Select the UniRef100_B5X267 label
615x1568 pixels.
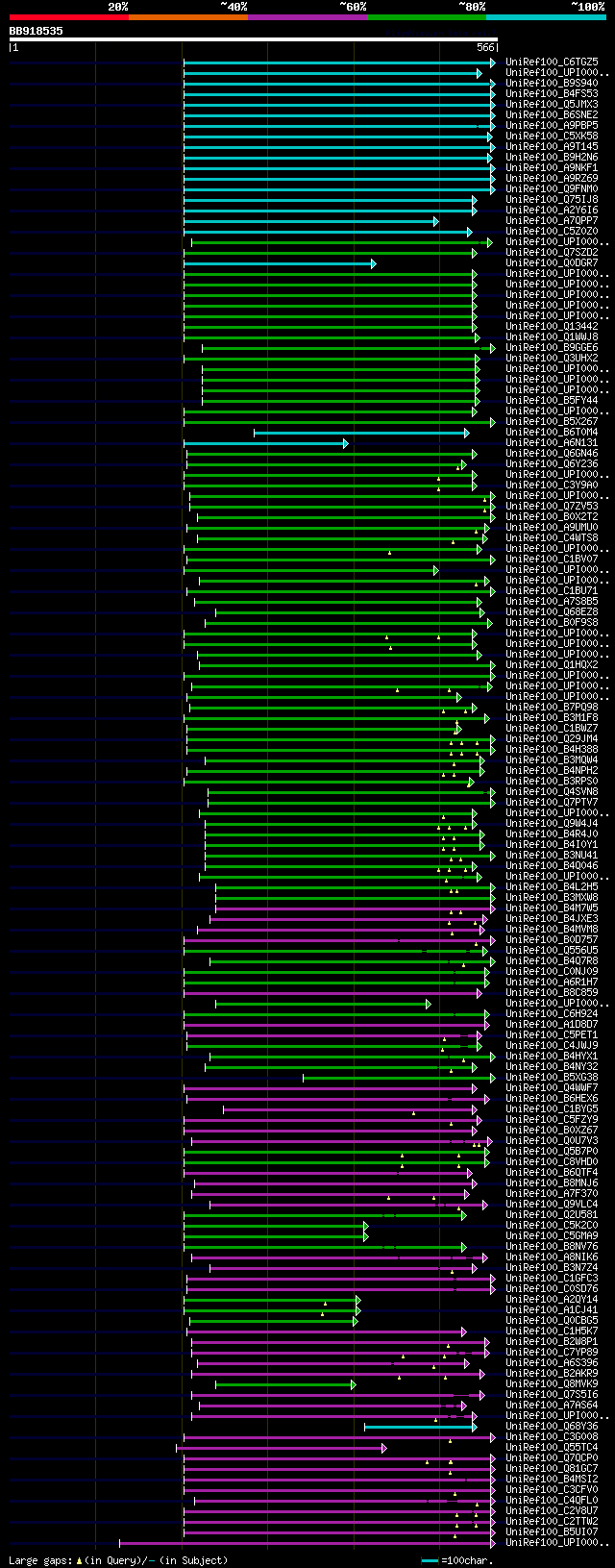[x=552, y=421]
